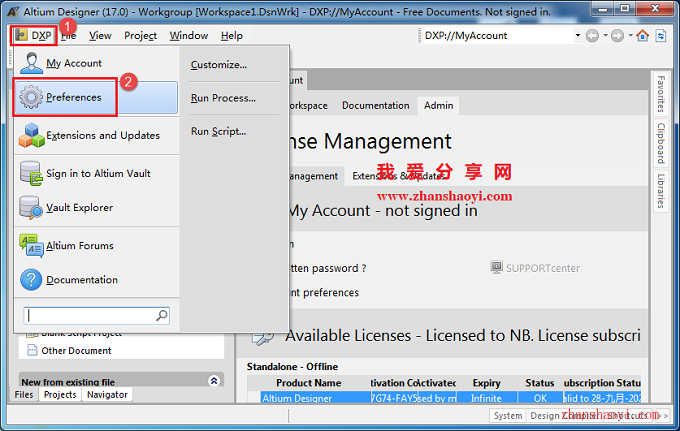Click the Product Name column header

click(309, 383)
